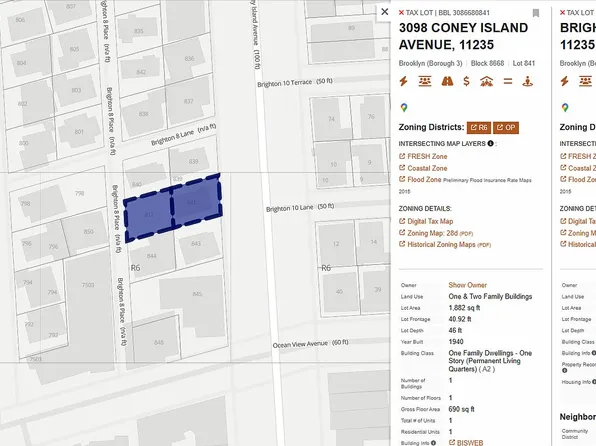Dismiss the second tax lot via red X
Screen dimensions: 596x446
point(562,13)
